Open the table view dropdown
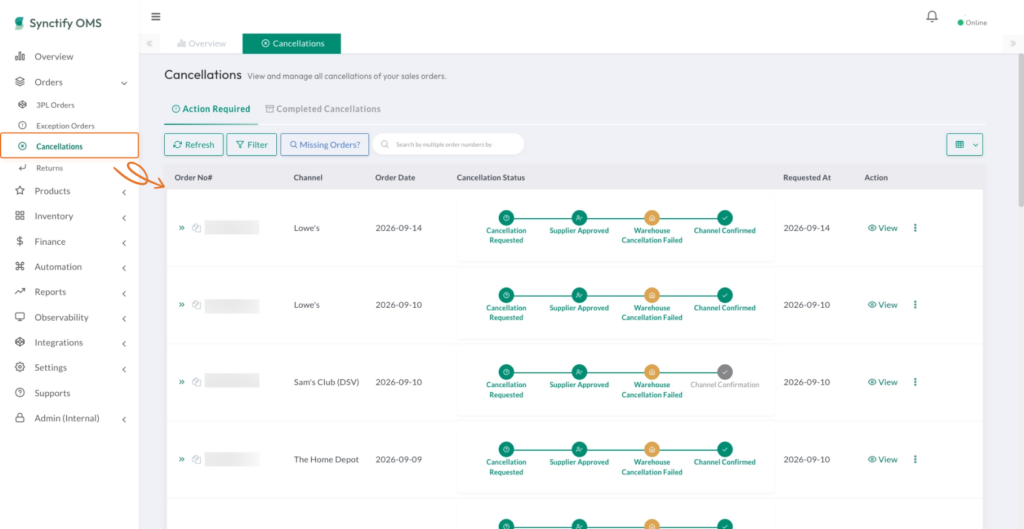The width and height of the screenshot is (1024, 529). click(965, 145)
